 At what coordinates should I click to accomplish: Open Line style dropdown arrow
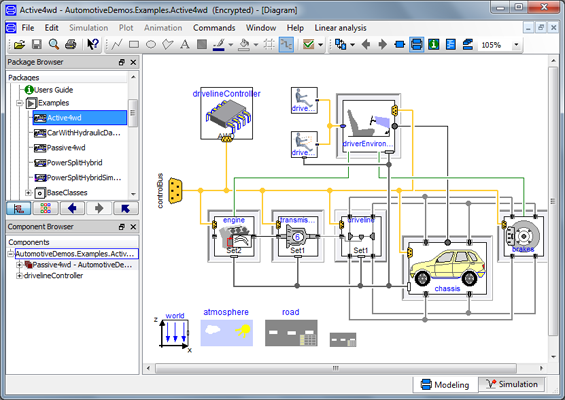(231, 45)
